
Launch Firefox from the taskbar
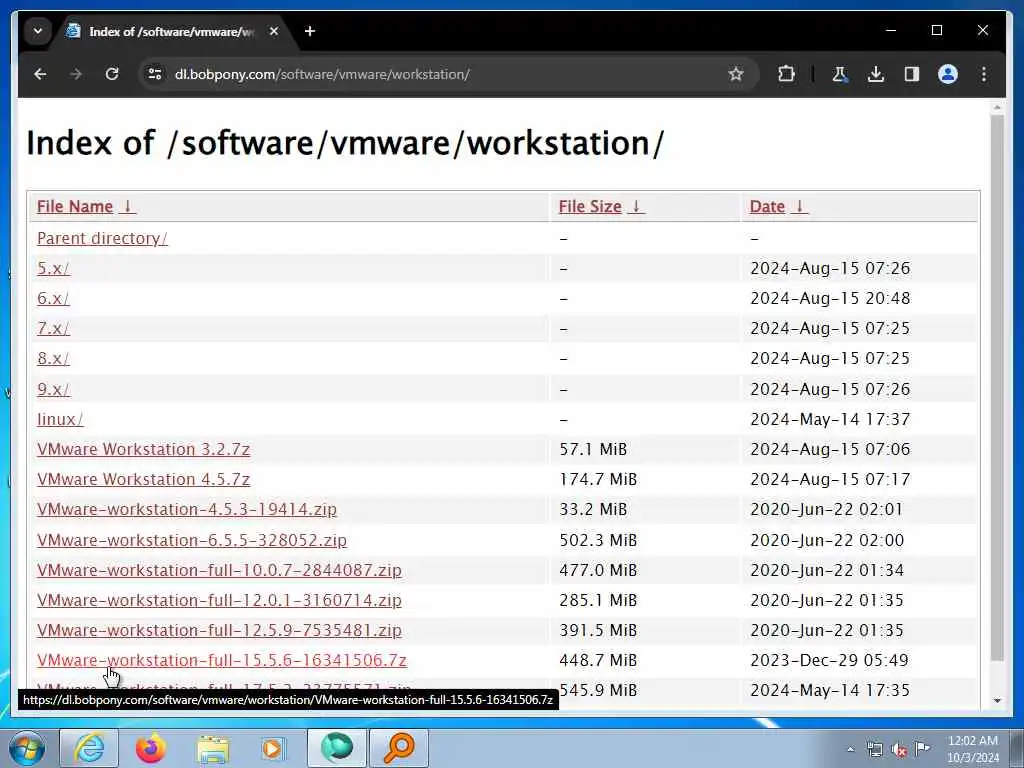tap(150, 748)
